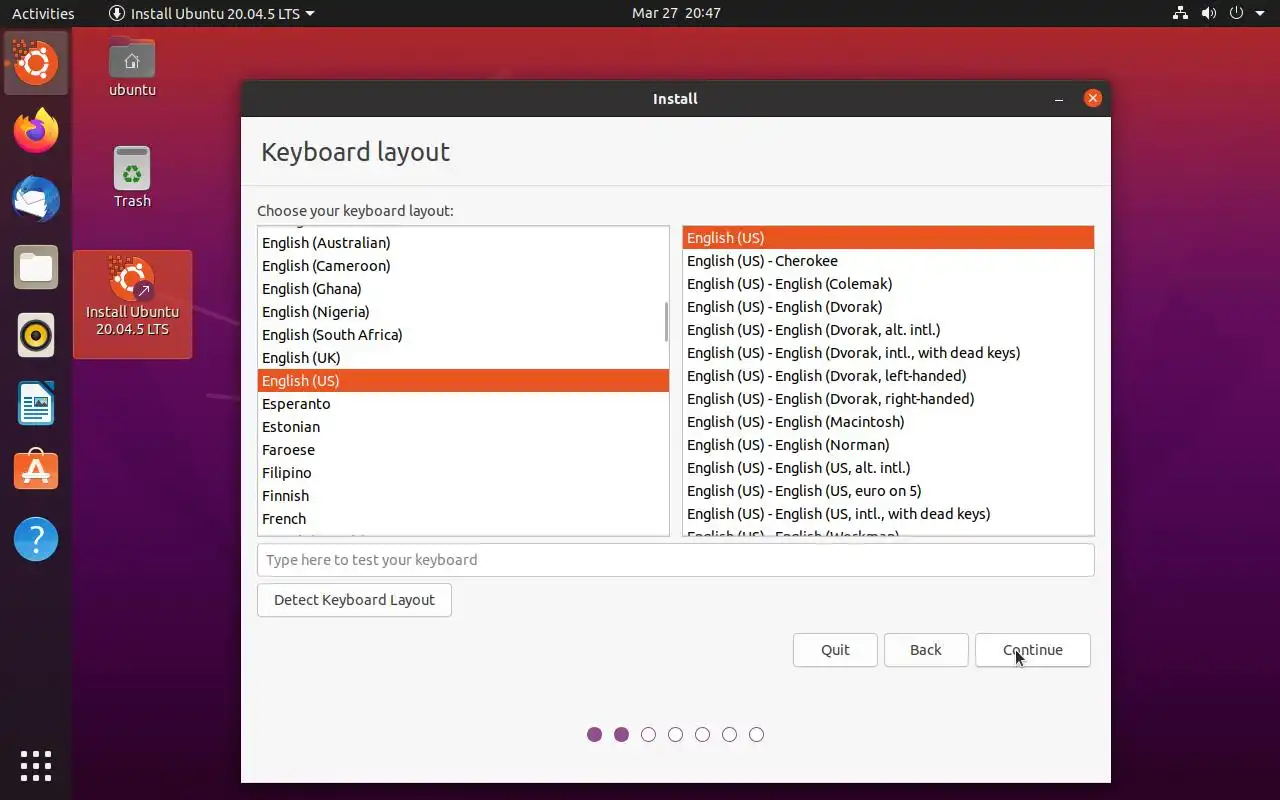1280x800 pixels.
Task: Open LibreOffice Writer from the dock
Action: [x=36, y=403]
